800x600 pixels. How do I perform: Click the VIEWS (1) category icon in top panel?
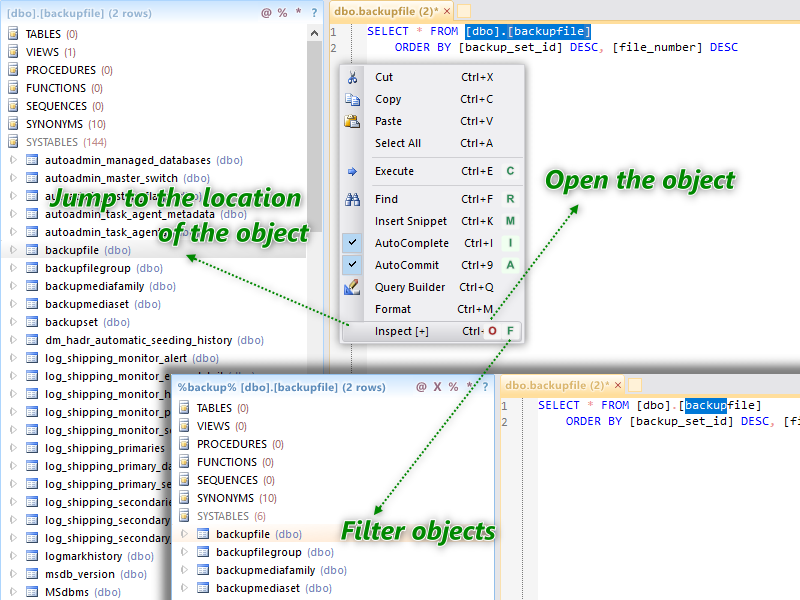click(x=13, y=52)
